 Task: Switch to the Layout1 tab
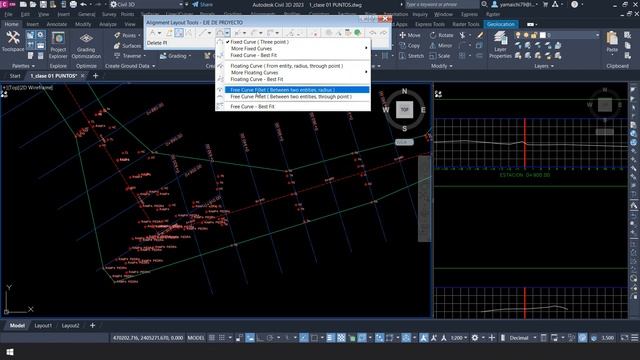(x=43, y=326)
